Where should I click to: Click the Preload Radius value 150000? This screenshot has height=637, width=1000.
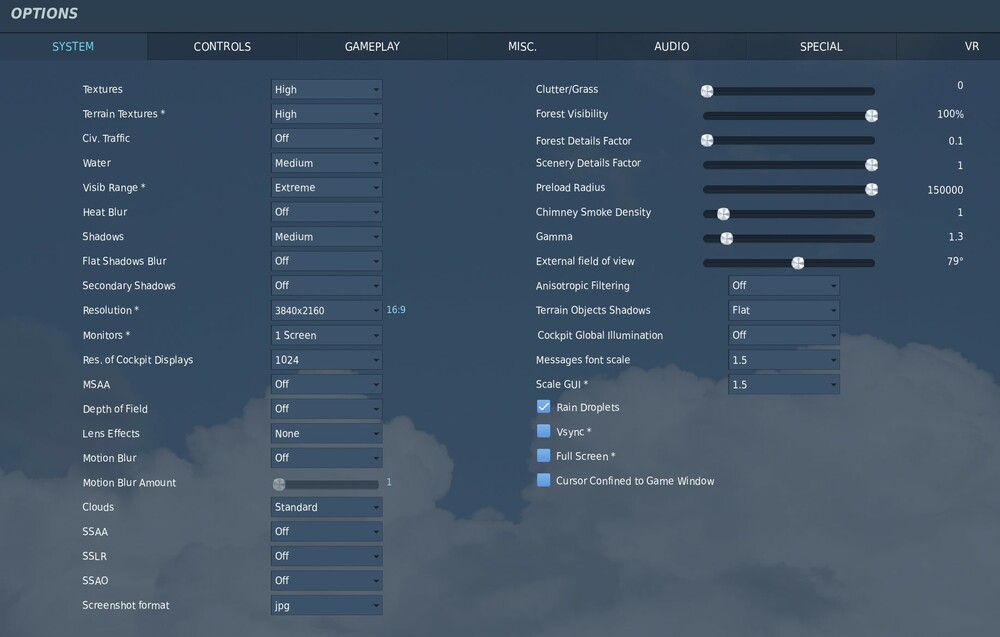(x=945, y=190)
